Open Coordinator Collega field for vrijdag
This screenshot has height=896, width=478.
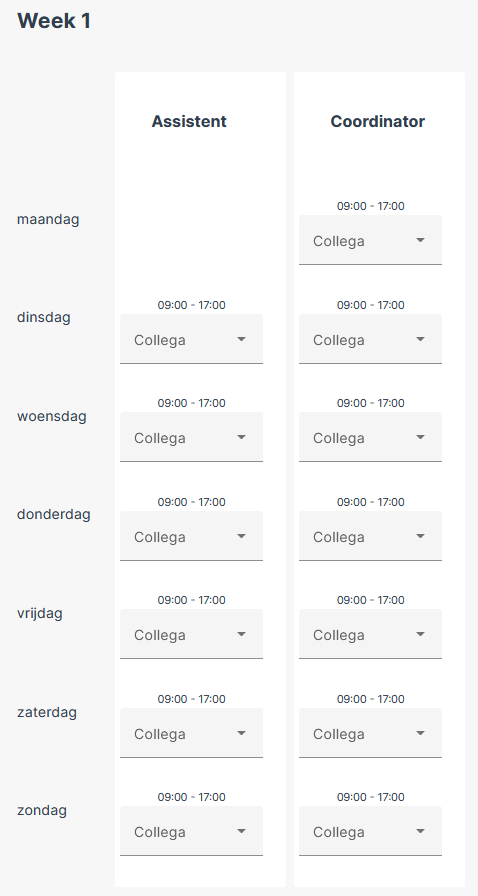370,634
